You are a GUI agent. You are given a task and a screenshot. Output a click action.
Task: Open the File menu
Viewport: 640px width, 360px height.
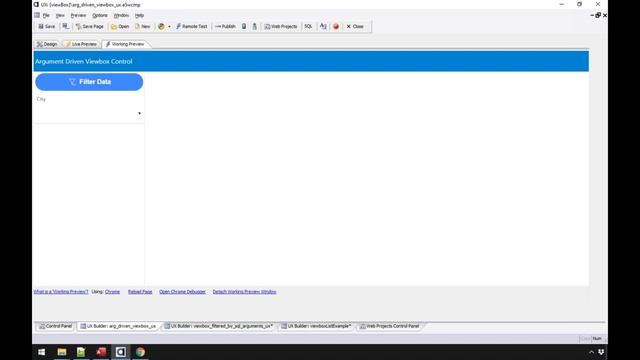(x=46, y=16)
